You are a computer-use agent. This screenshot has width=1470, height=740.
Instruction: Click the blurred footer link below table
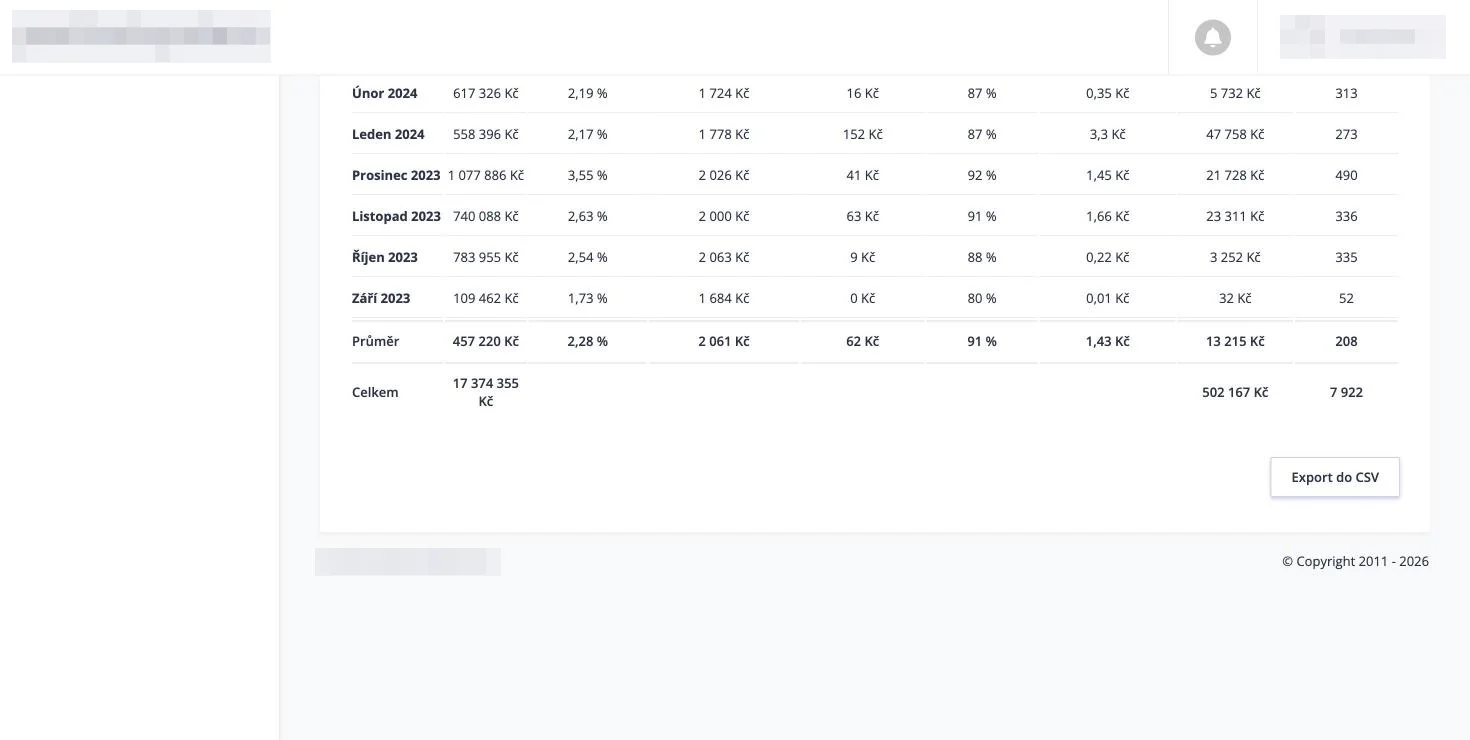[x=408, y=562]
